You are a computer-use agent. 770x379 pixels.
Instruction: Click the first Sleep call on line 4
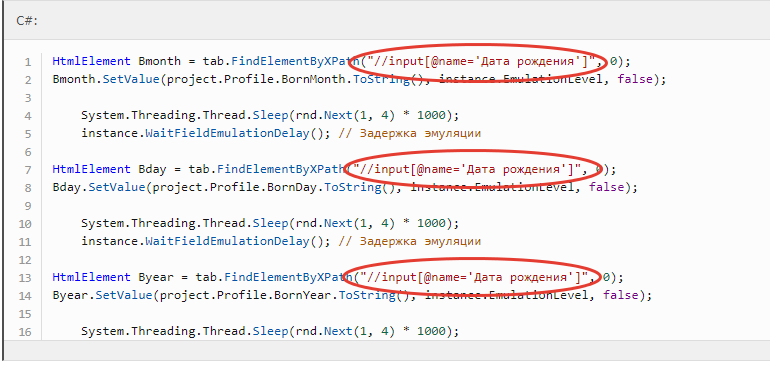(x=271, y=115)
